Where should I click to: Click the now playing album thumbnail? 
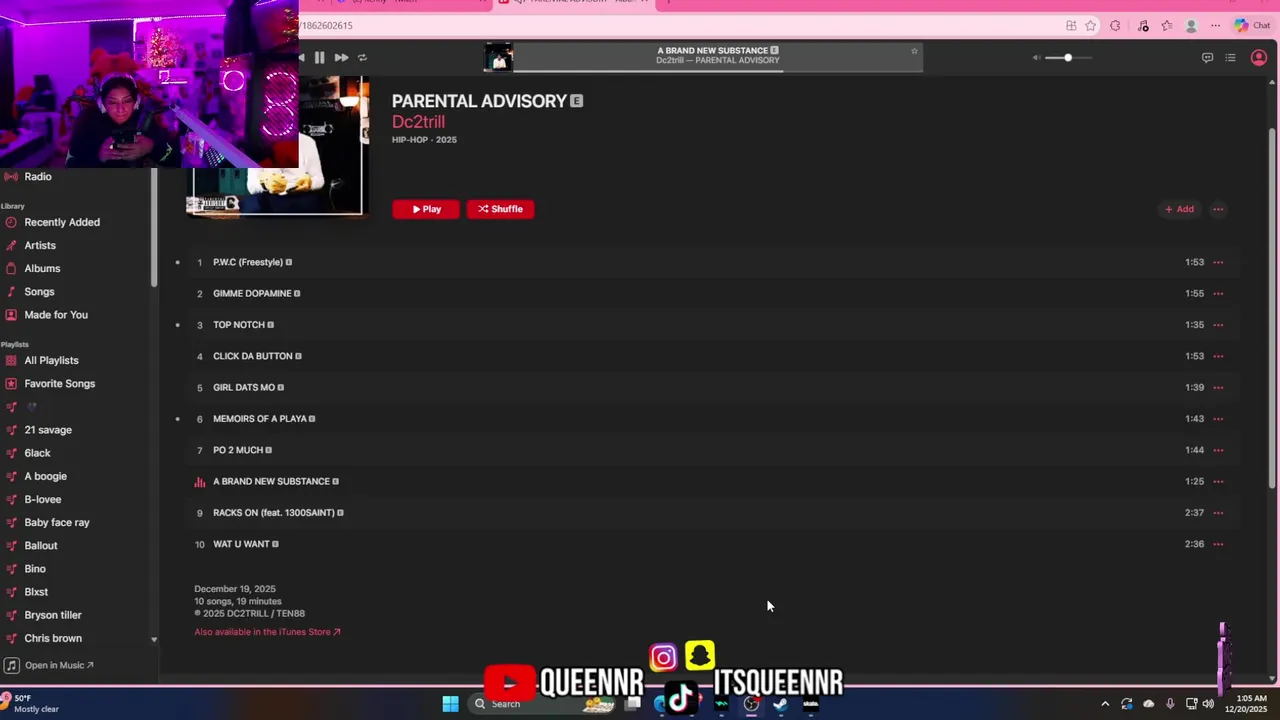click(x=498, y=58)
